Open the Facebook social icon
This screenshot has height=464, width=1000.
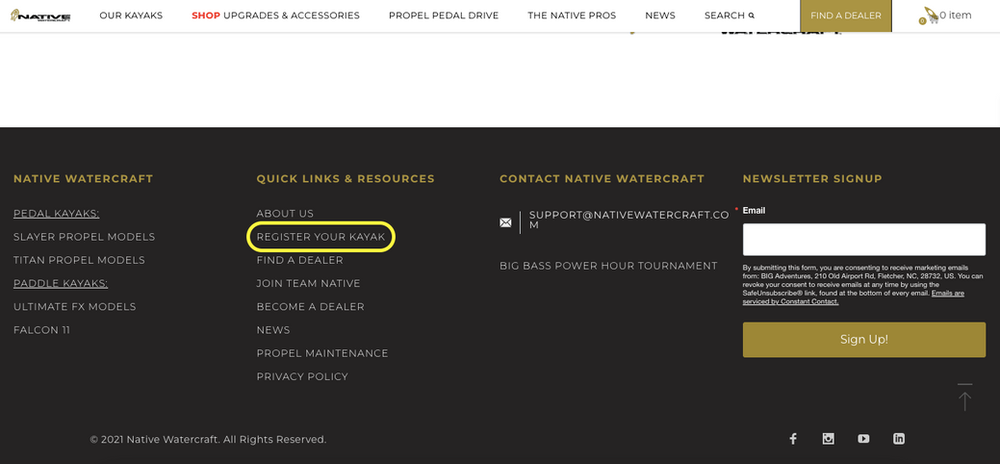pyautogui.click(x=793, y=439)
